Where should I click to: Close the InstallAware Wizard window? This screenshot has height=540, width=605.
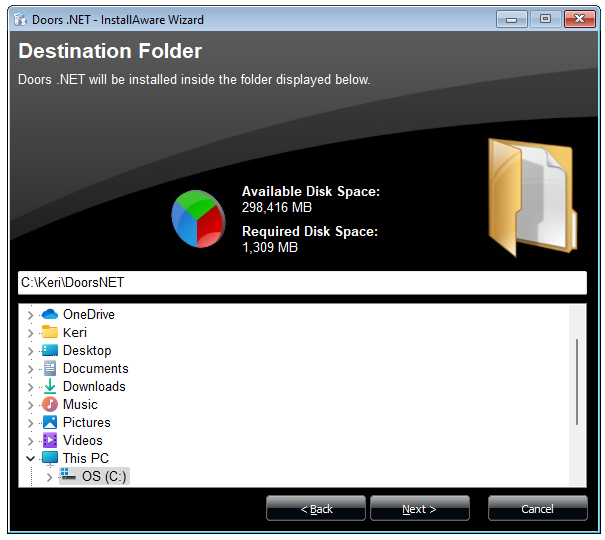point(580,19)
